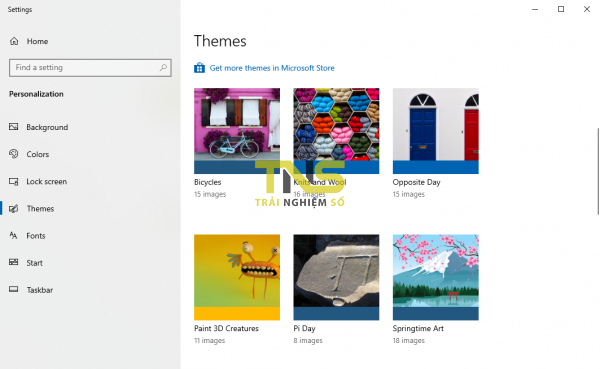Viewport: 600px width, 369px height.
Task: Click the Start tiles icon
Action: (x=14, y=262)
